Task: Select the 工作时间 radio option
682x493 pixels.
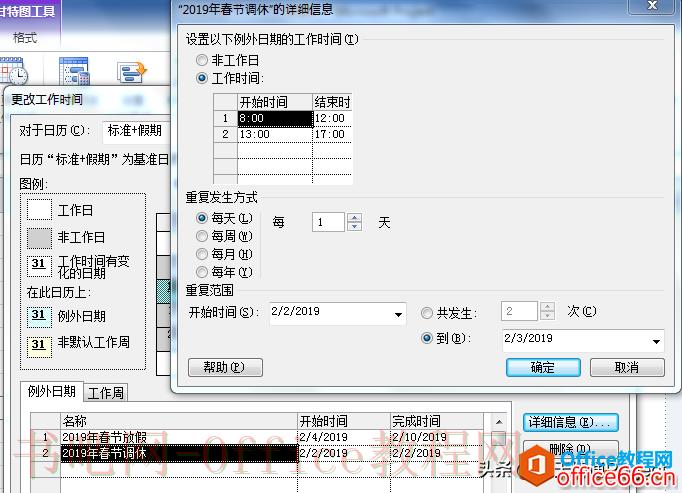Action: point(202,78)
